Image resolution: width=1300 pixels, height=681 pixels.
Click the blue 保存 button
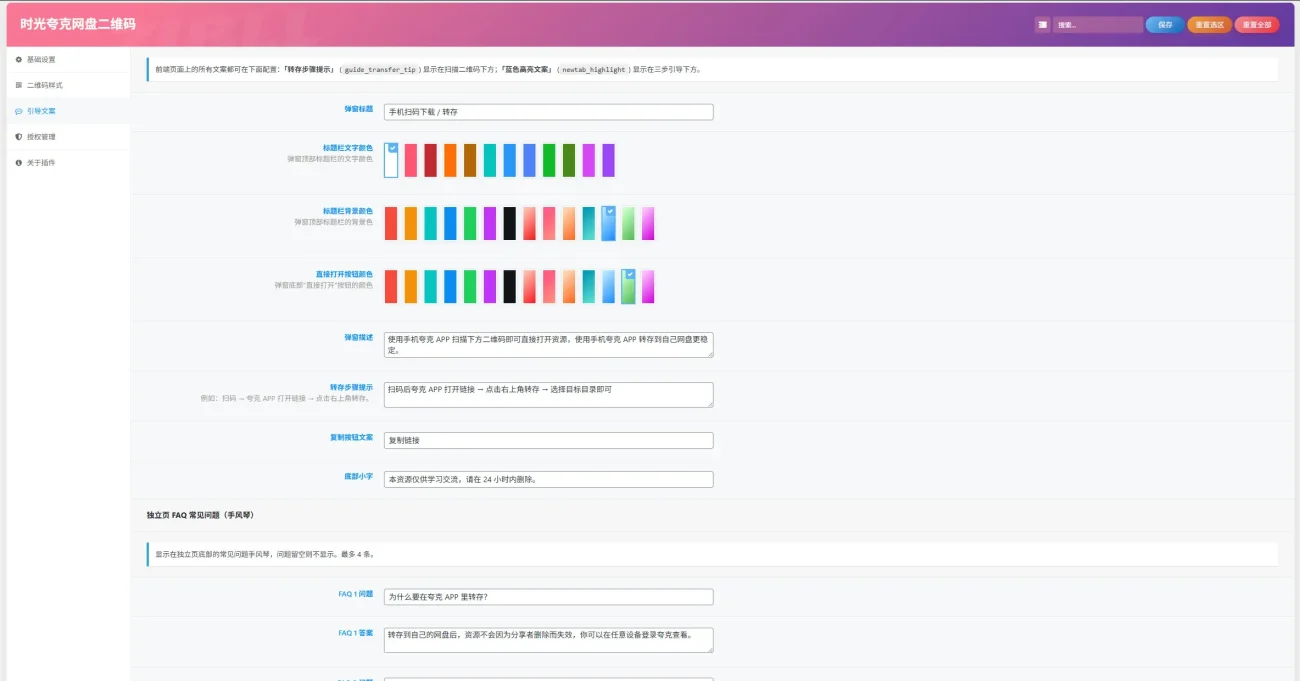tap(1164, 25)
